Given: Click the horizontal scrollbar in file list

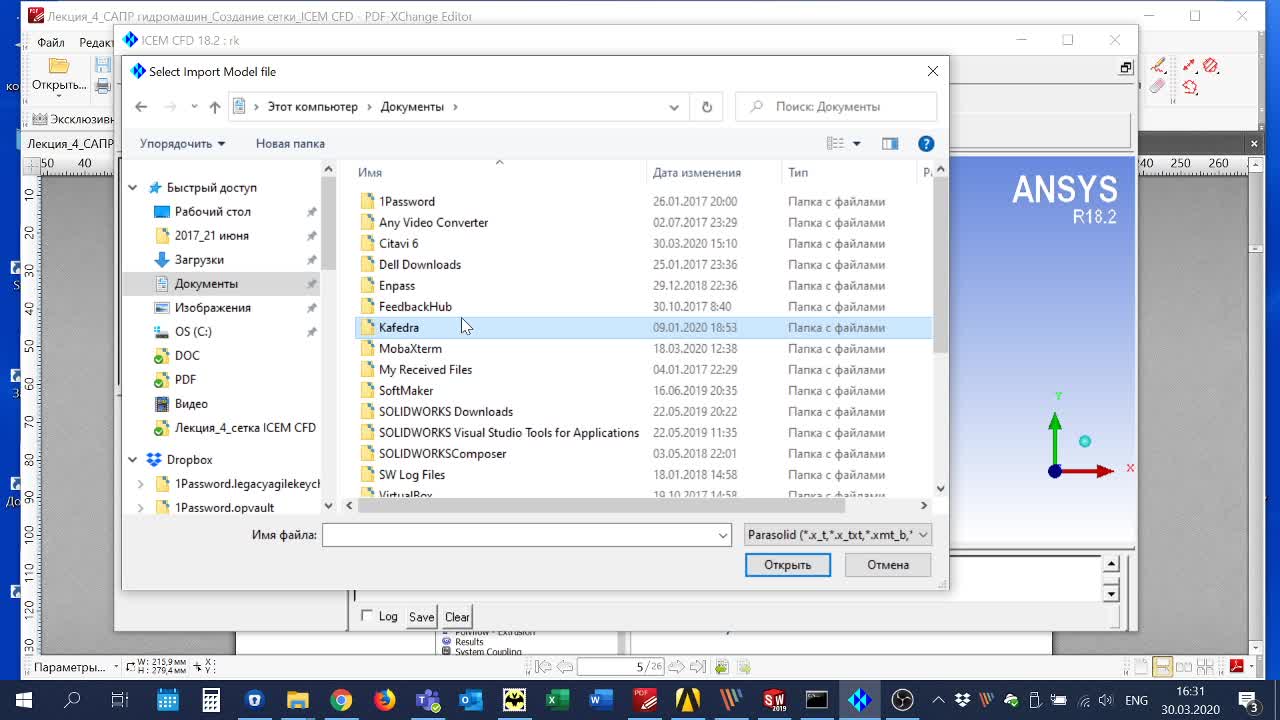Looking at the screenshot, I should (x=600, y=506).
